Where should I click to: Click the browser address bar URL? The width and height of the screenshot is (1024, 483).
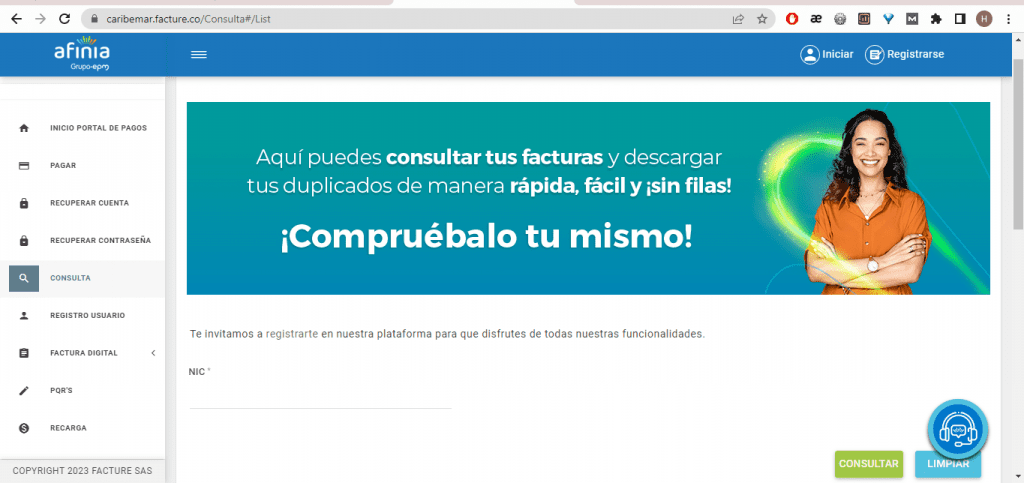188,19
